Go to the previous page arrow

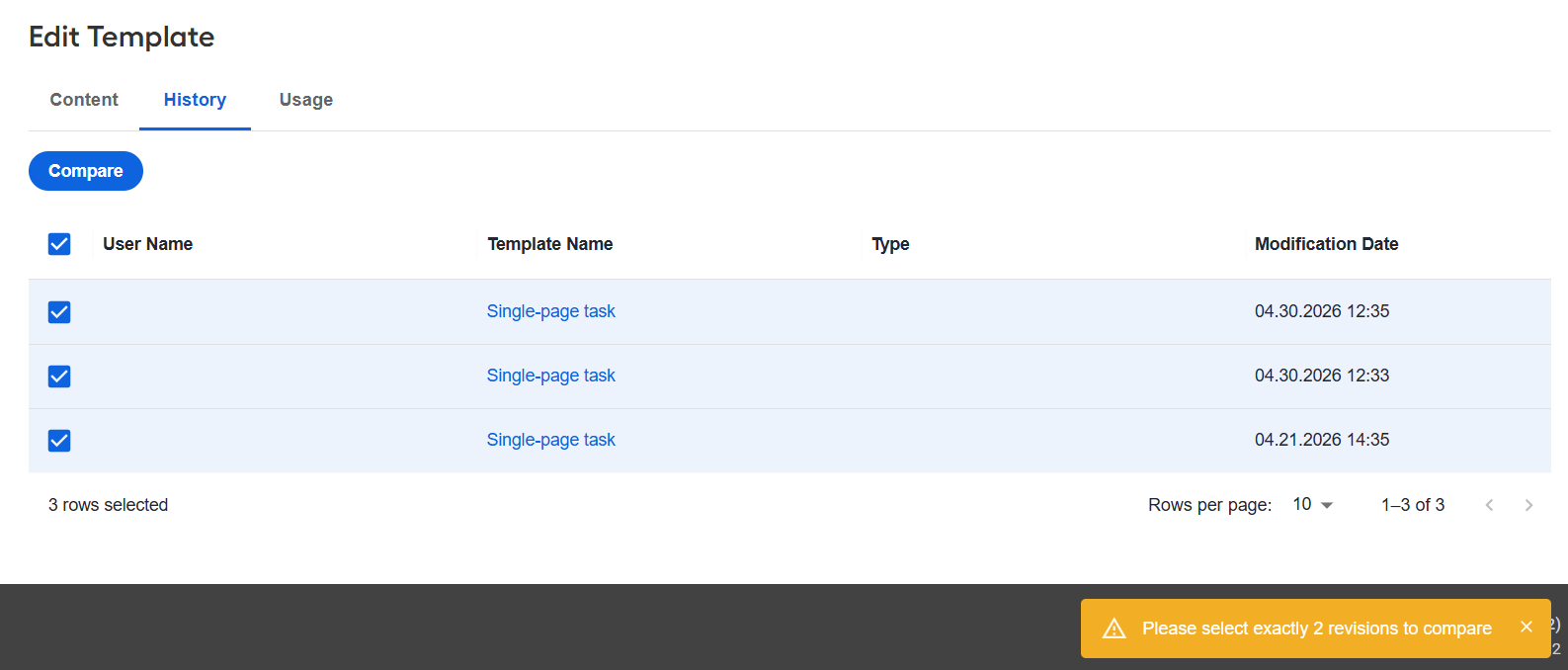tap(1489, 505)
